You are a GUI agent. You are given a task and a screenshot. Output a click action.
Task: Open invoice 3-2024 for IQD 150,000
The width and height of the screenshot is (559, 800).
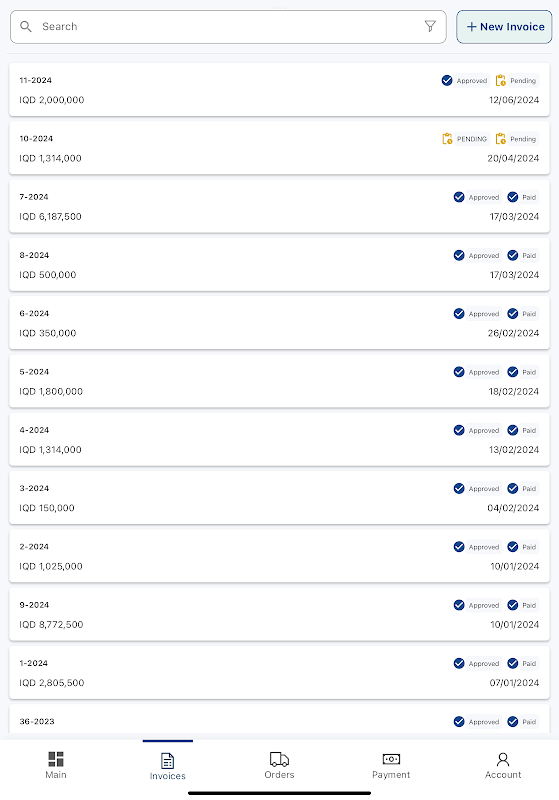click(279, 498)
